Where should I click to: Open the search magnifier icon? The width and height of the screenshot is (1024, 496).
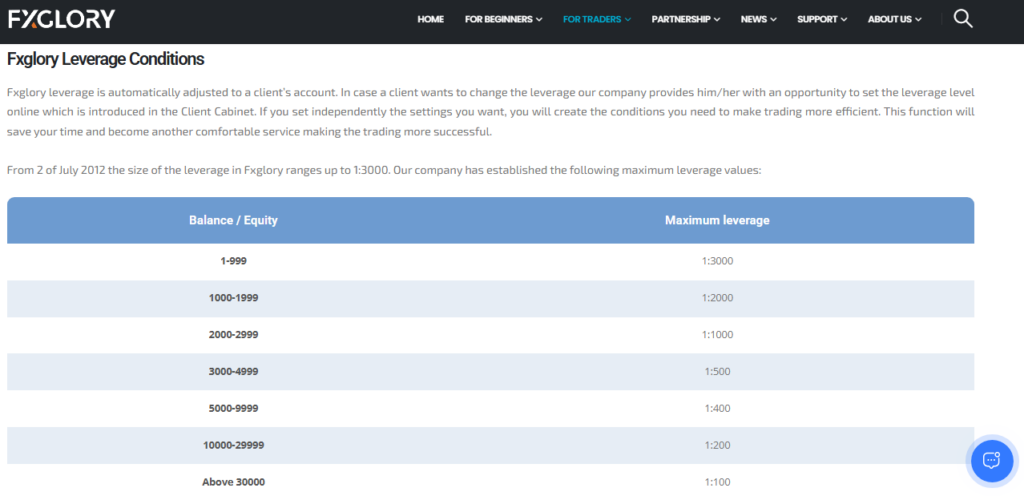962,19
